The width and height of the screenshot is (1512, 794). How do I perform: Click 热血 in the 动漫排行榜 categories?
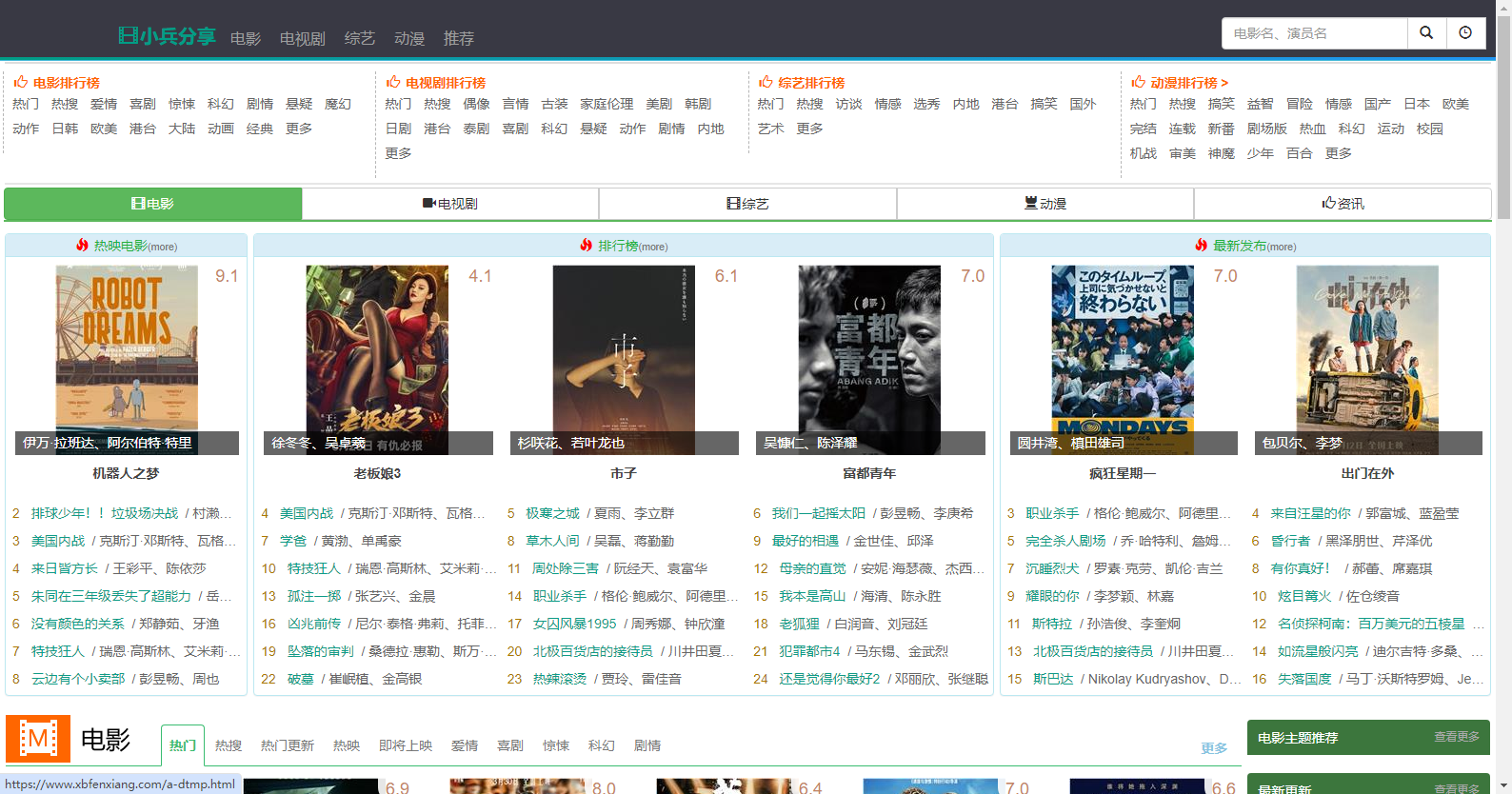(1312, 129)
